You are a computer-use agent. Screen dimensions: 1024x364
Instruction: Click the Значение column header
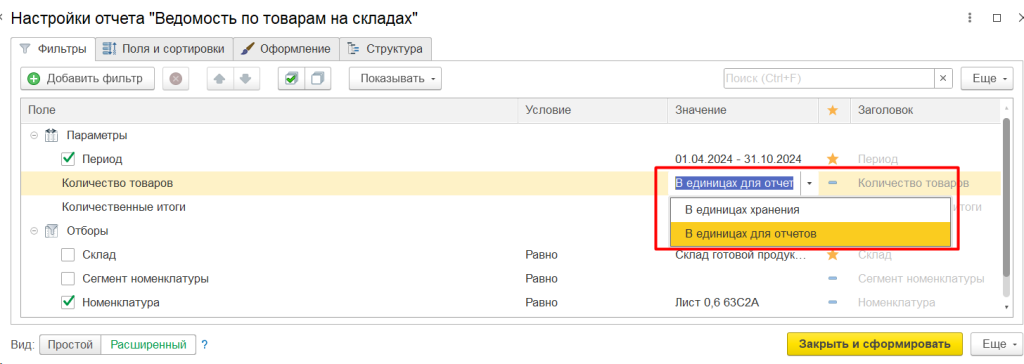(x=743, y=110)
